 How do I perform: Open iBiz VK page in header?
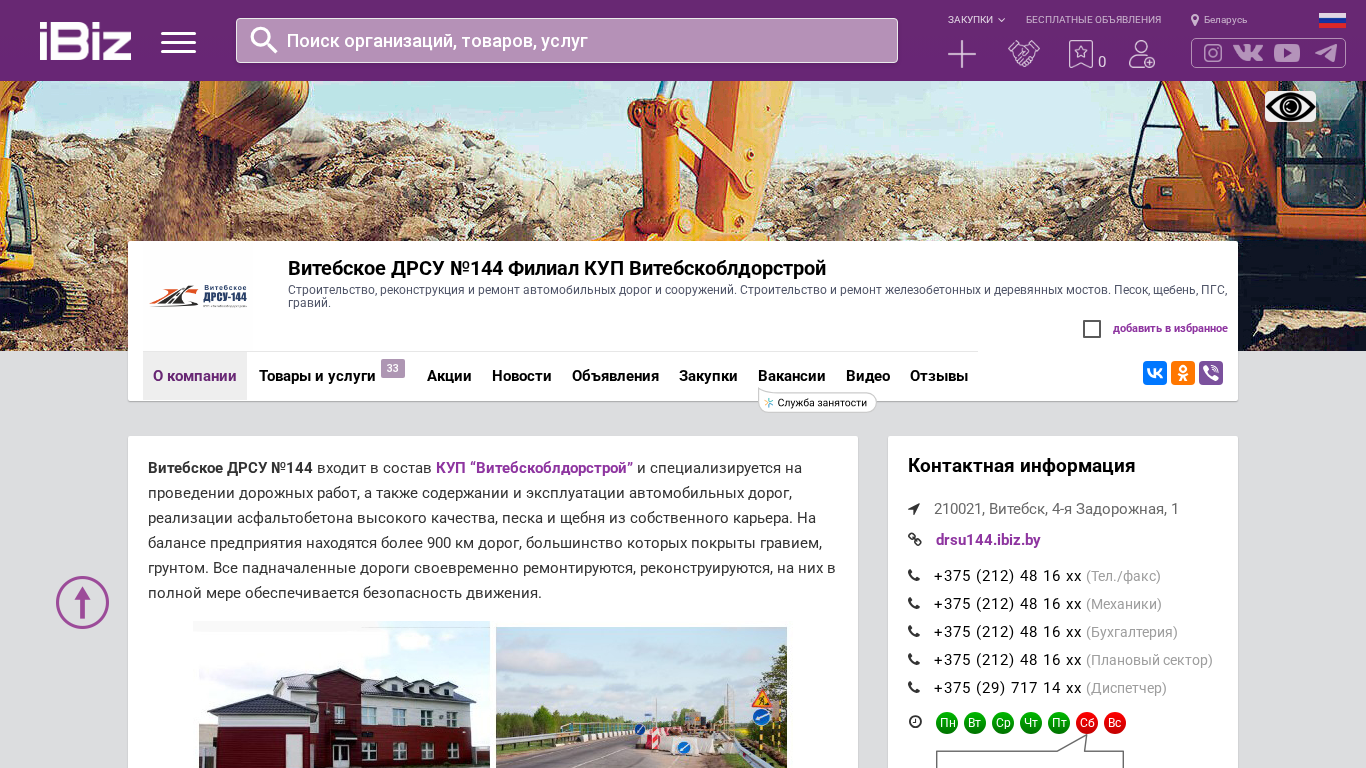[1248, 53]
